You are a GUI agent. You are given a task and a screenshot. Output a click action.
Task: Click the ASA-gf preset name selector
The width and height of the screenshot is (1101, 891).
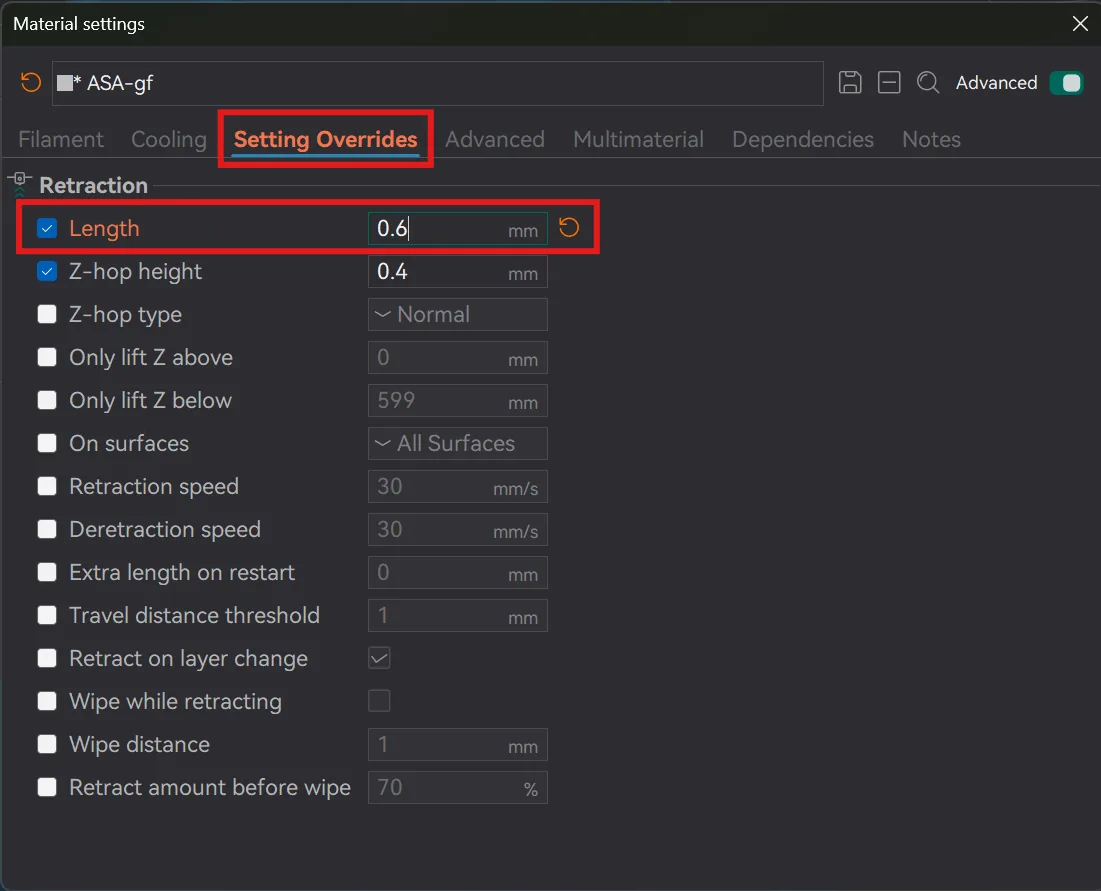437,83
